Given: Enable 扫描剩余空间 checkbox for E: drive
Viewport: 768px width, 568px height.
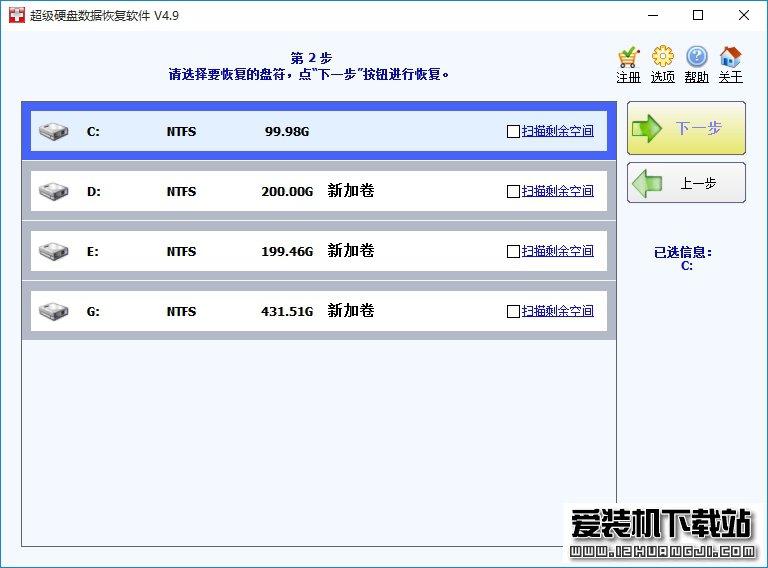Looking at the screenshot, I should pyautogui.click(x=513, y=252).
